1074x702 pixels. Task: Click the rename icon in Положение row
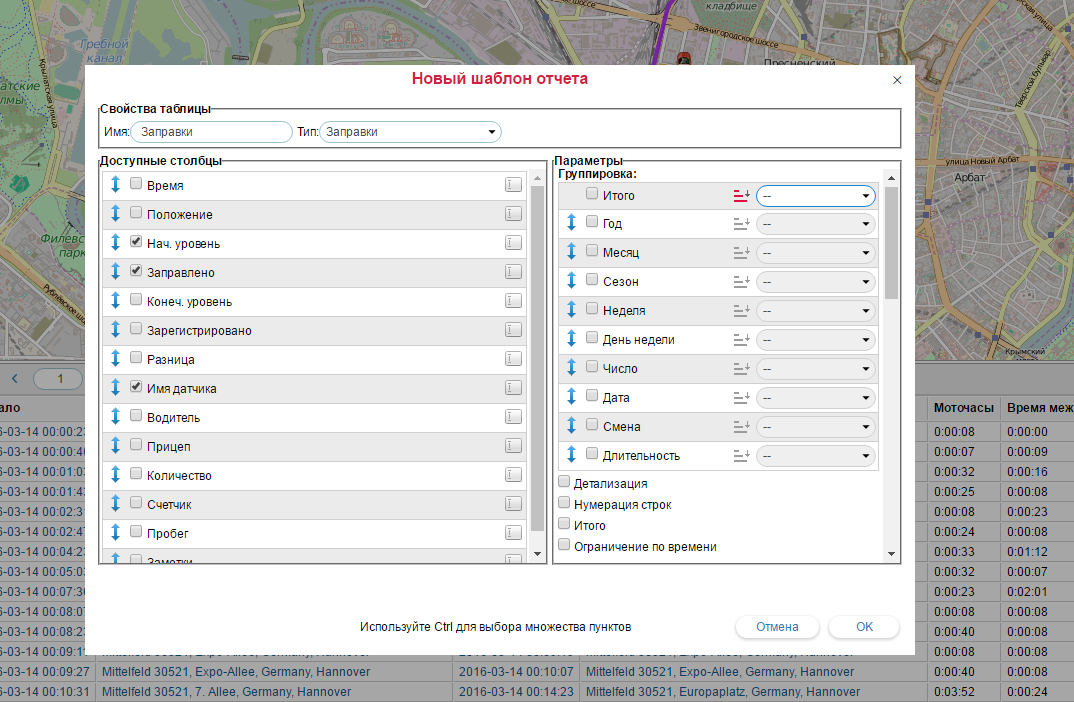click(x=513, y=214)
